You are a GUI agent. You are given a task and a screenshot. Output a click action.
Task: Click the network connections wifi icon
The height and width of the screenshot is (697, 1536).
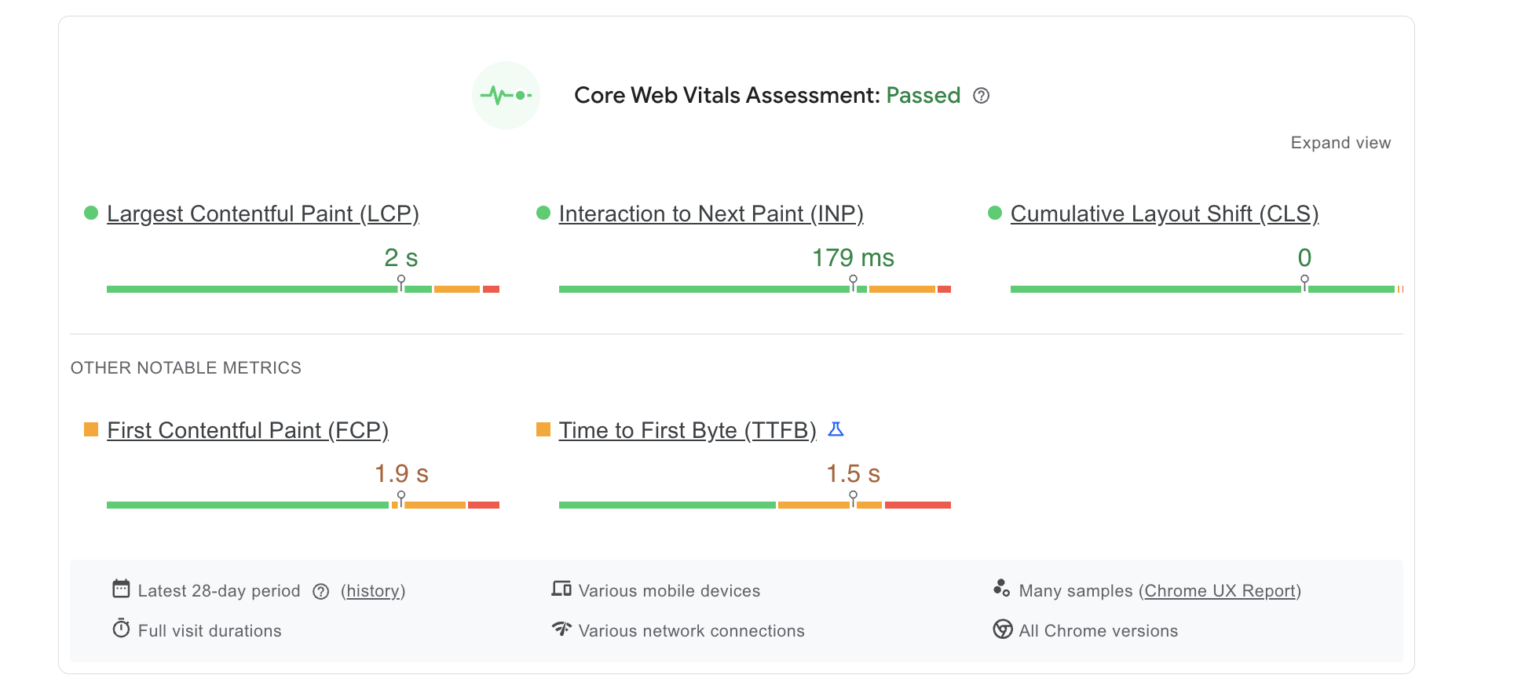point(563,630)
